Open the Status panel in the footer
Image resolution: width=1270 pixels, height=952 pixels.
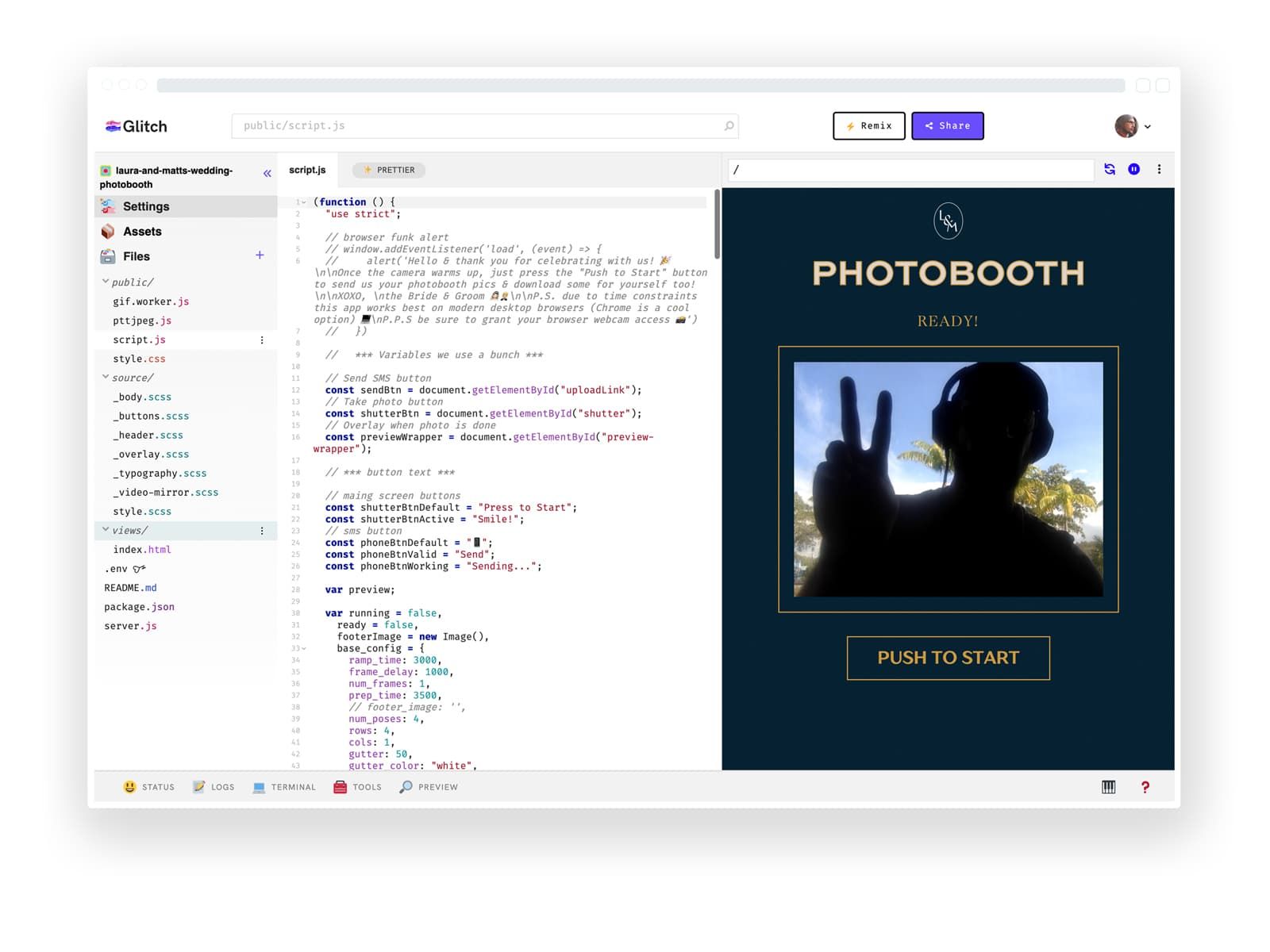(148, 787)
